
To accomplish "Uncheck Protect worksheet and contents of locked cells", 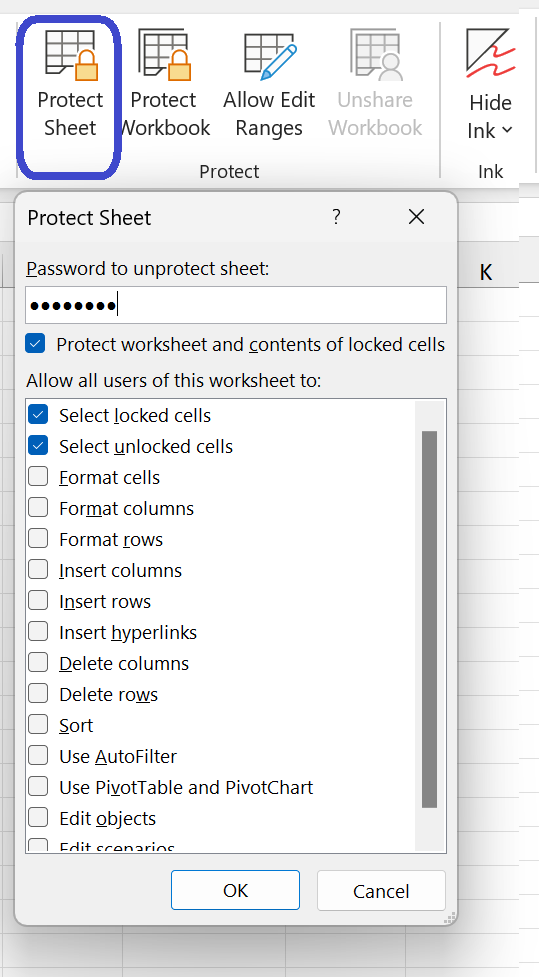I will (36, 344).
